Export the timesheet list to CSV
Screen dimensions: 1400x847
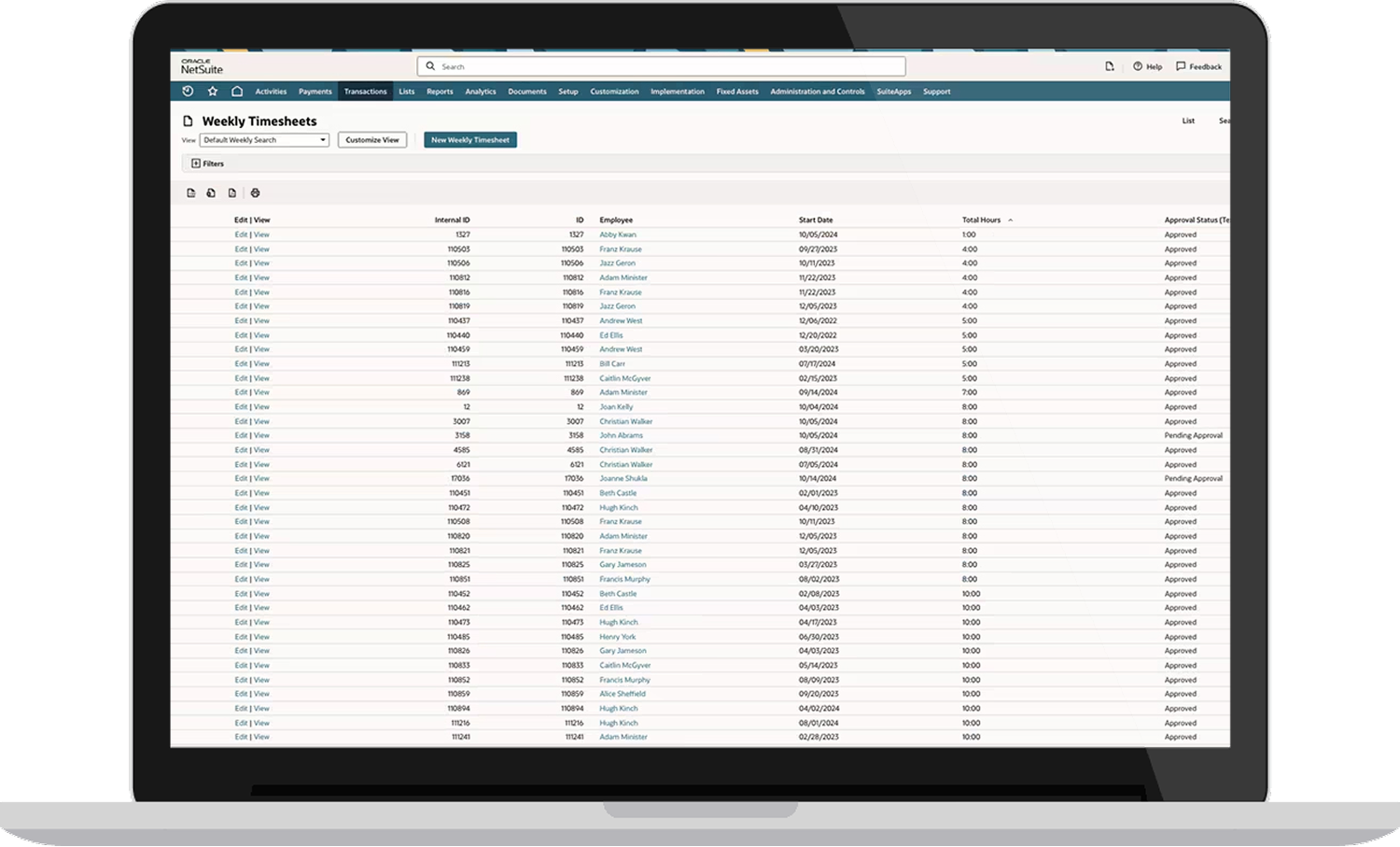tap(190, 192)
